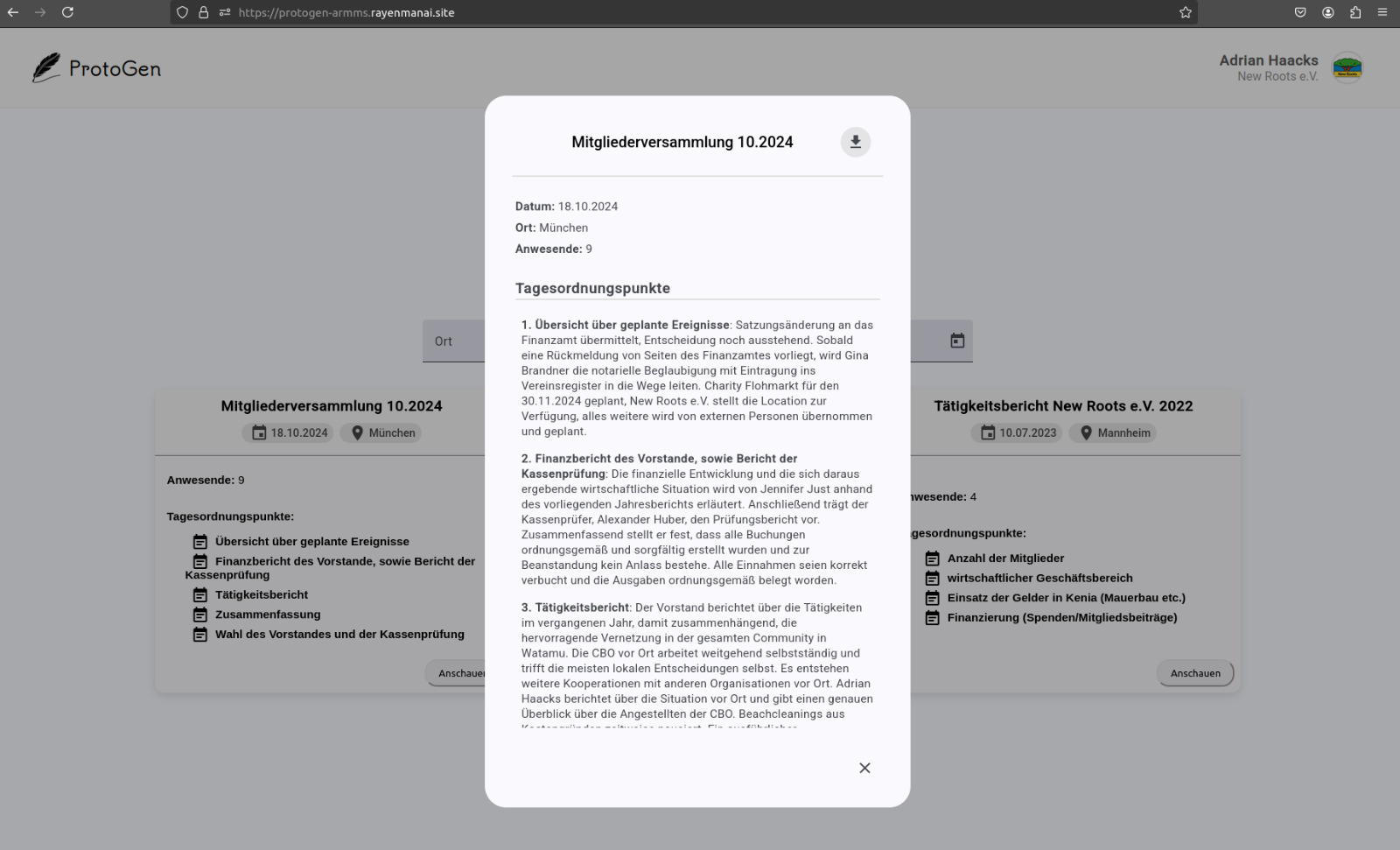Click the 10.07.2023 date chip
Screen dimensions: 1400x850
point(1017,432)
